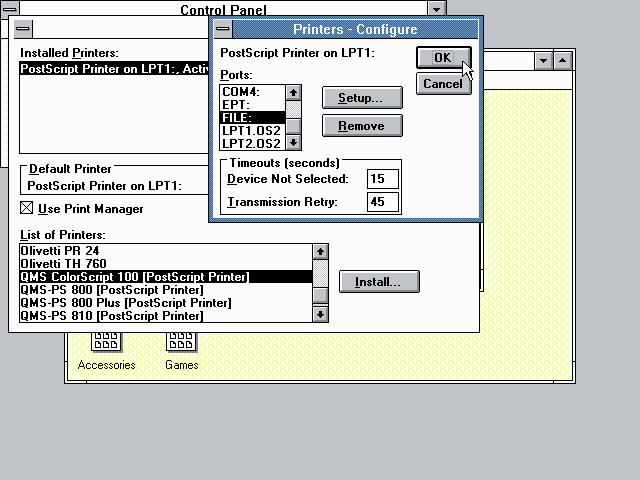Click the Transmission Retry timeout field
The width and height of the screenshot is (640, 480).
[x=382, y=202]
